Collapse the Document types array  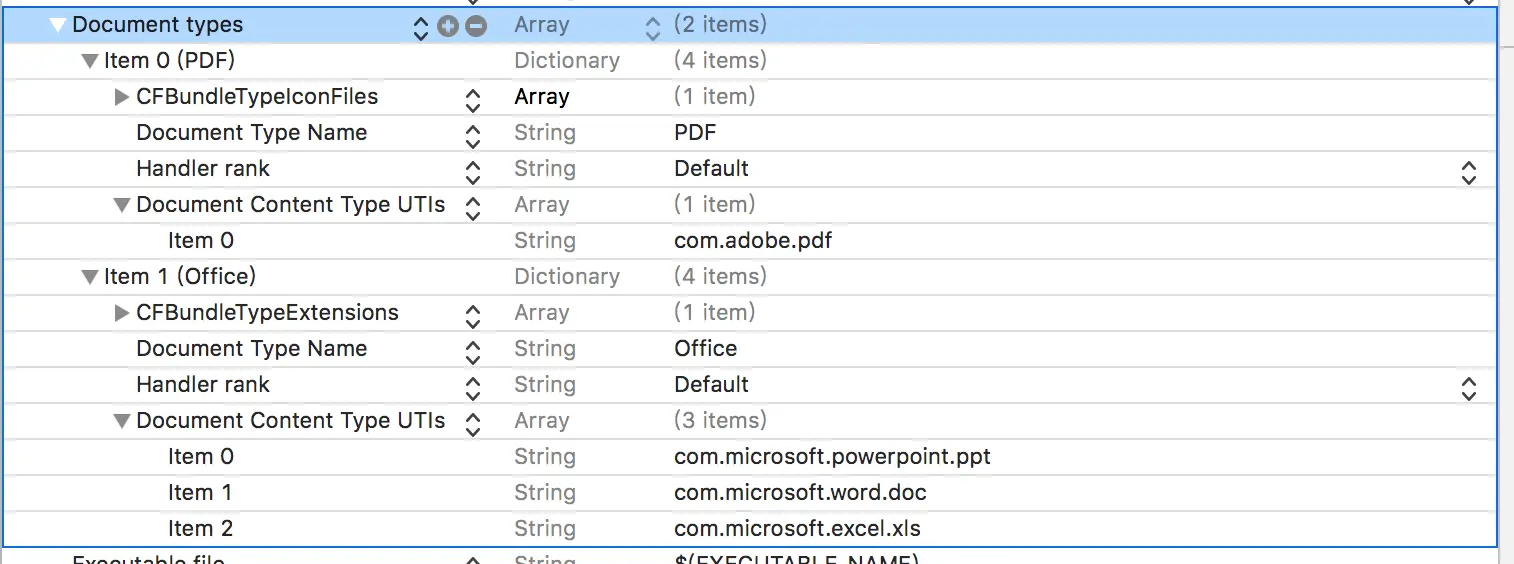(x=58, y=25)
